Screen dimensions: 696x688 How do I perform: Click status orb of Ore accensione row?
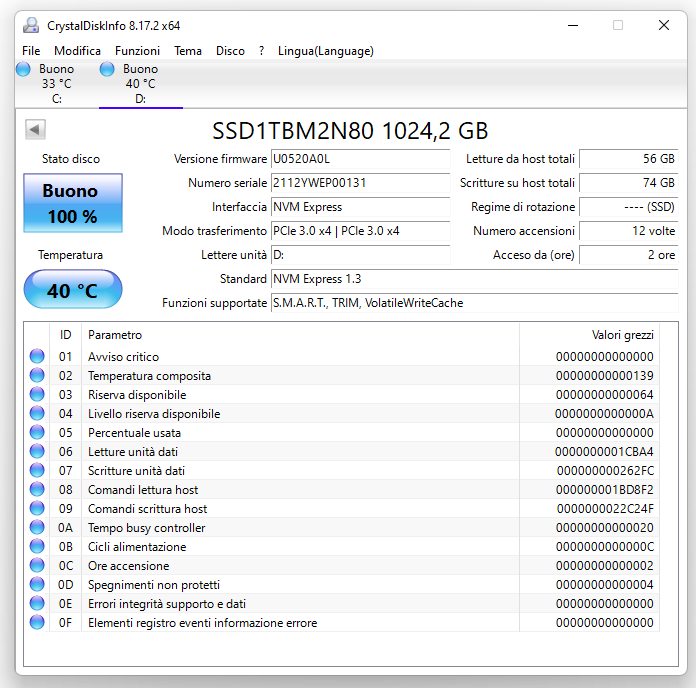point(37,565)
